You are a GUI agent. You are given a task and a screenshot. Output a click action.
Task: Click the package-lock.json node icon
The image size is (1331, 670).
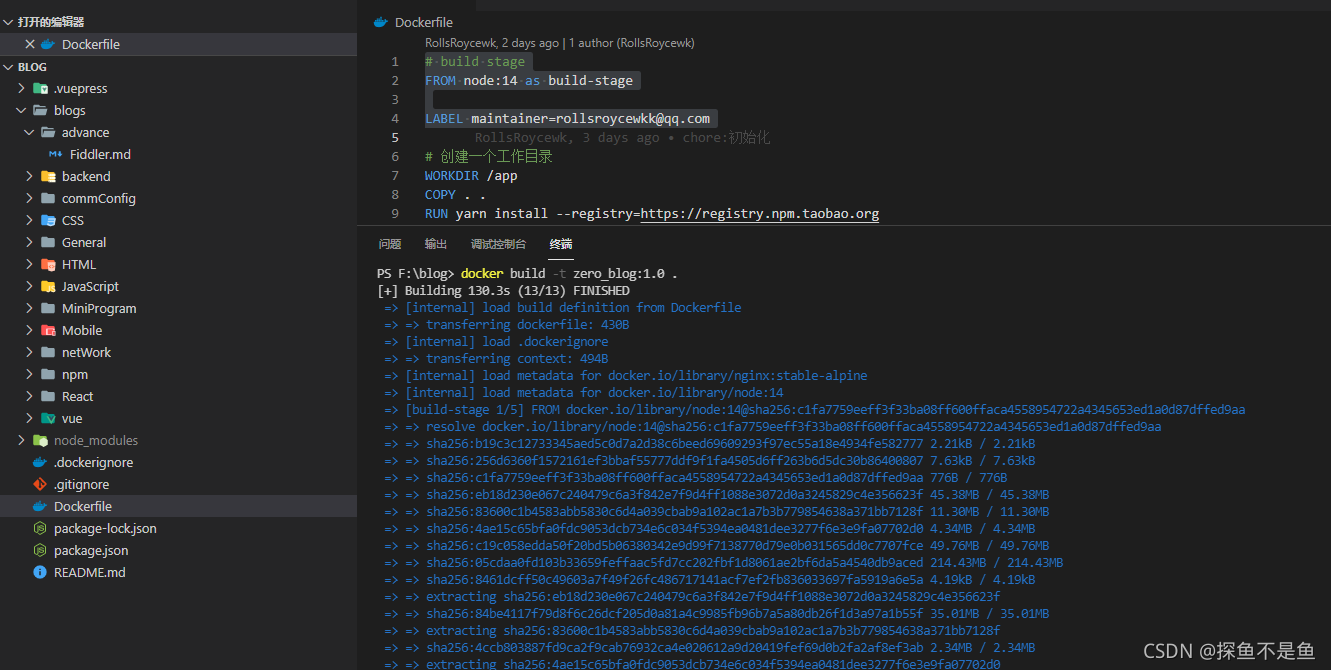pyautogui.click(x=40, y=528)
